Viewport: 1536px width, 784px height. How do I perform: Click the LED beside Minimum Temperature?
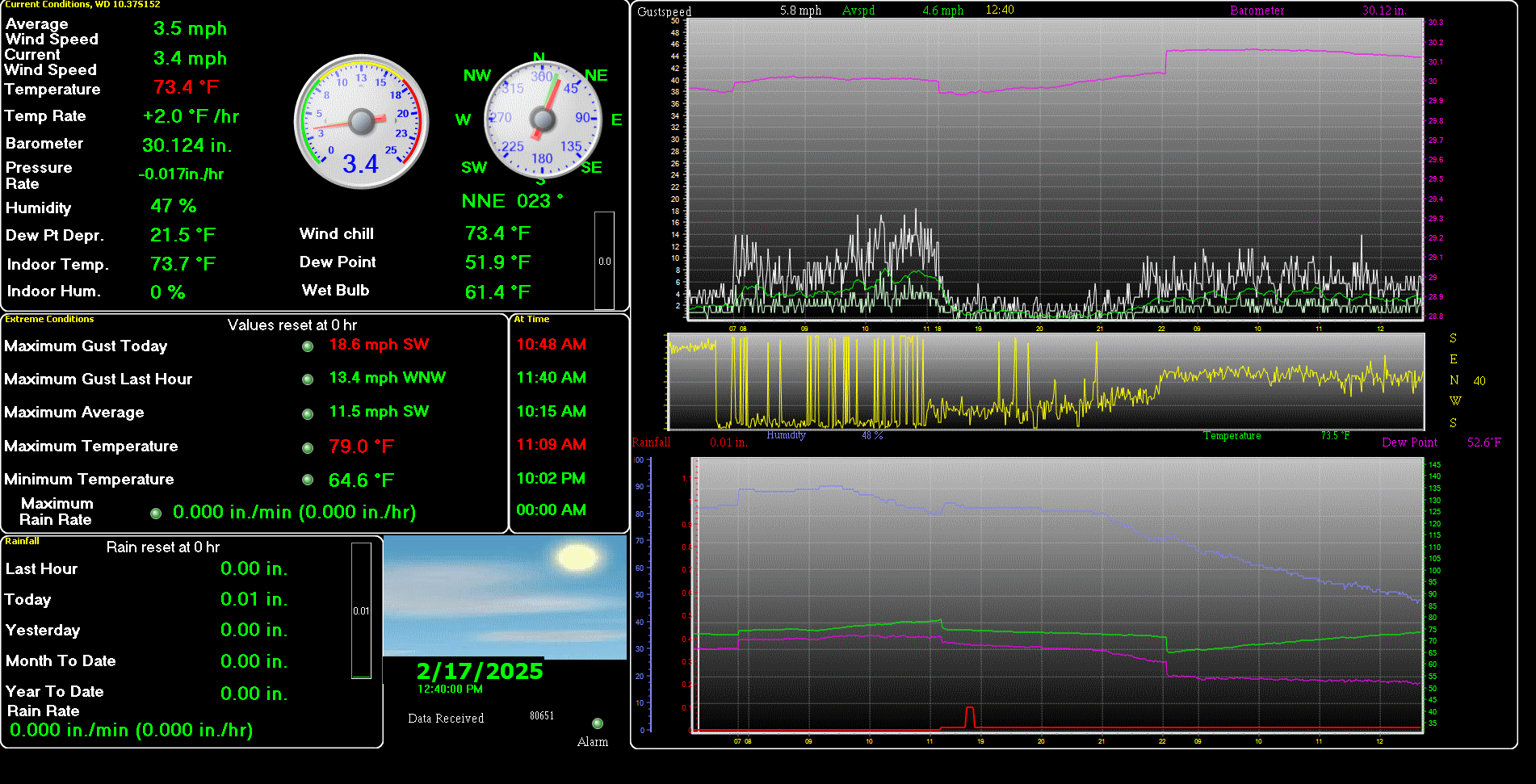(x=308, y=480)
